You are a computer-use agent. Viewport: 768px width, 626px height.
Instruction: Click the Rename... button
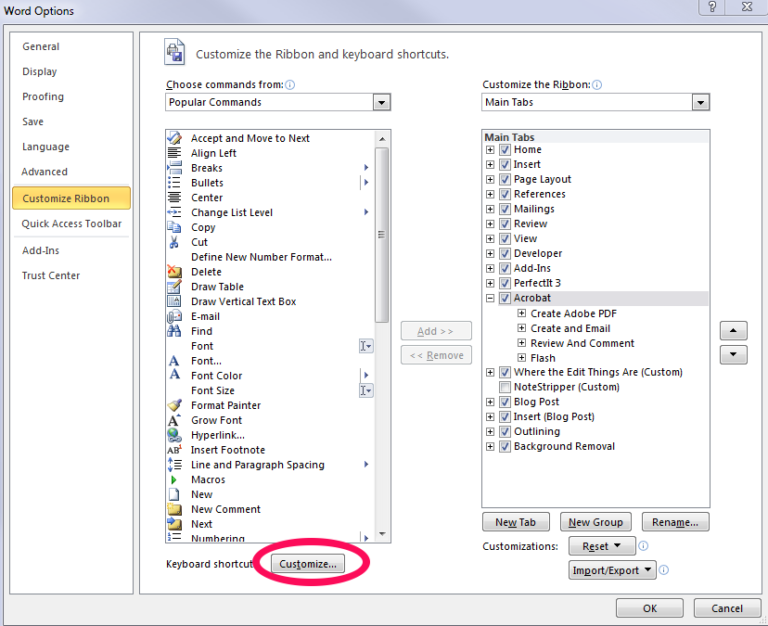tap(675, 522)
